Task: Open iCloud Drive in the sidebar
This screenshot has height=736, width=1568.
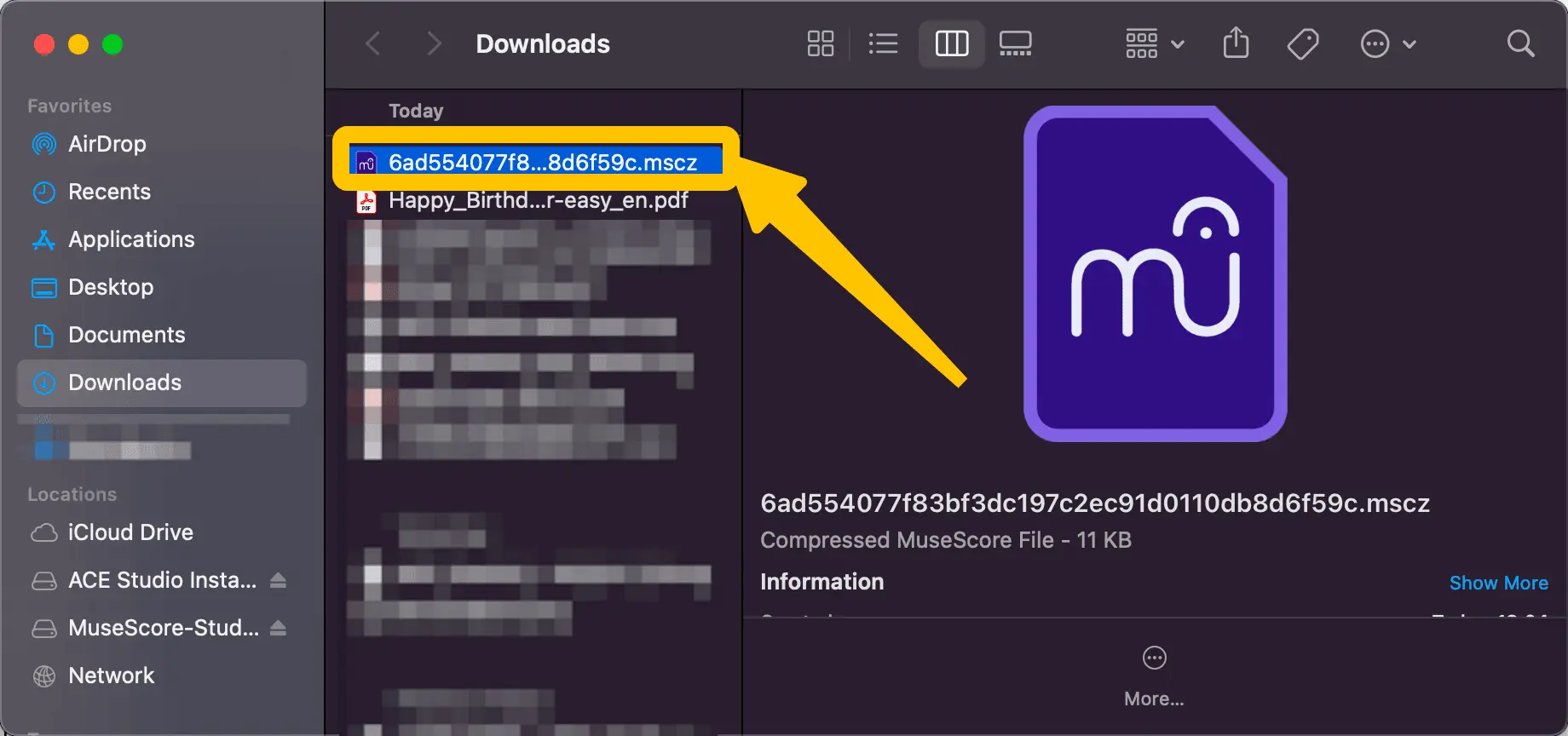Action: [x=162, y=532]
